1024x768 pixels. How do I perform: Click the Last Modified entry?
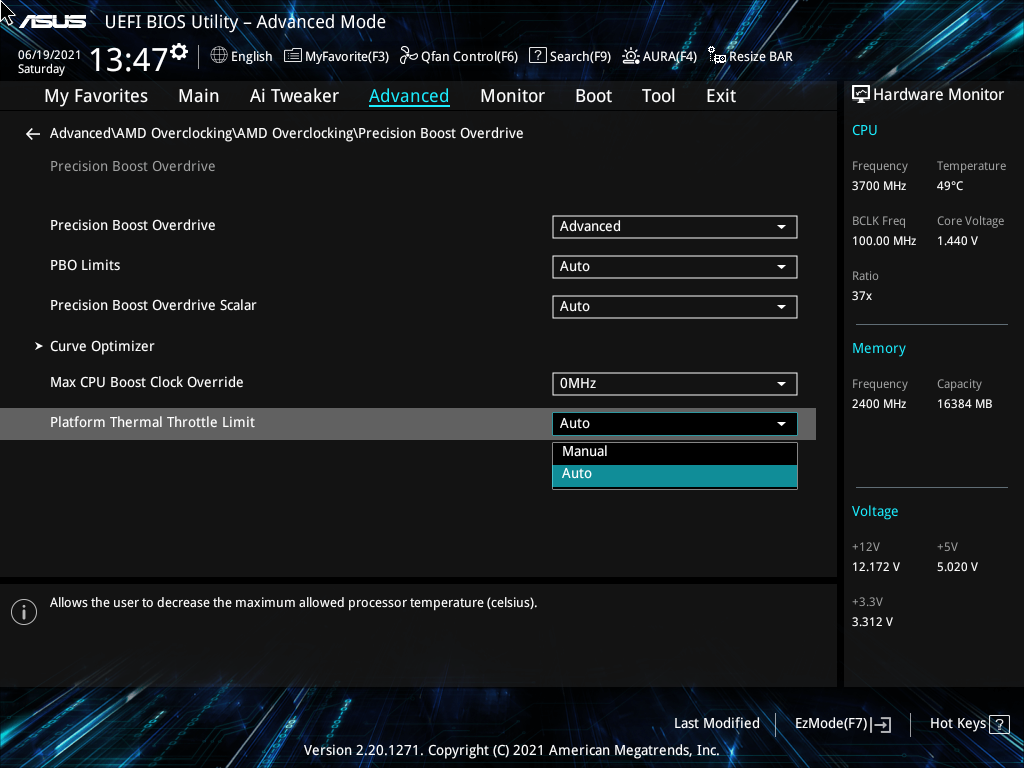coord(717,723)
